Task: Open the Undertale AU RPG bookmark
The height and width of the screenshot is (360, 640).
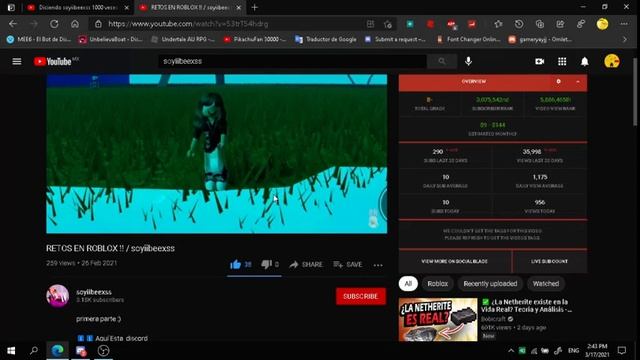Action: (x=183, y=39)
